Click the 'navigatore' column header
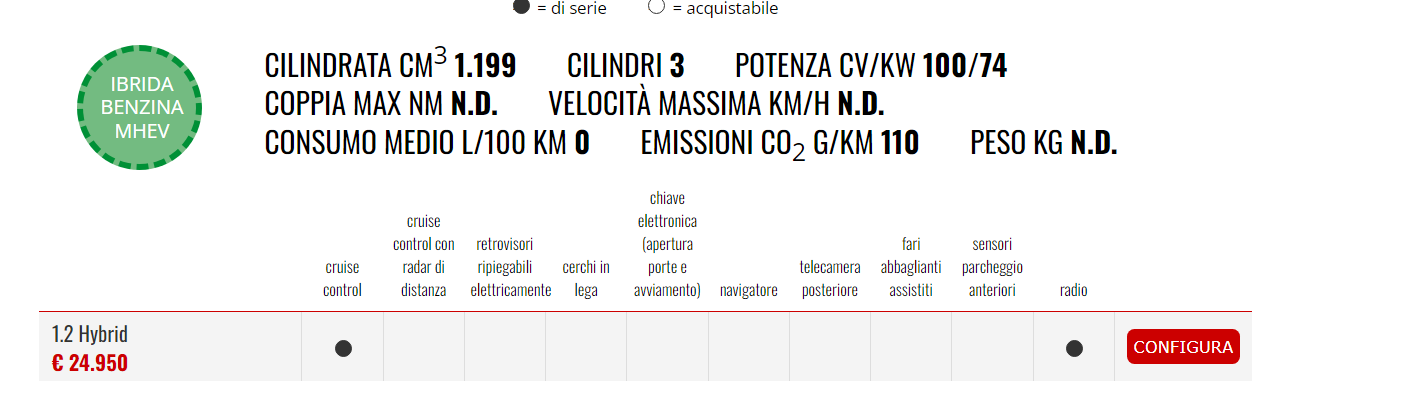The width and height of the screenshot is (1402, 403). 749,290
